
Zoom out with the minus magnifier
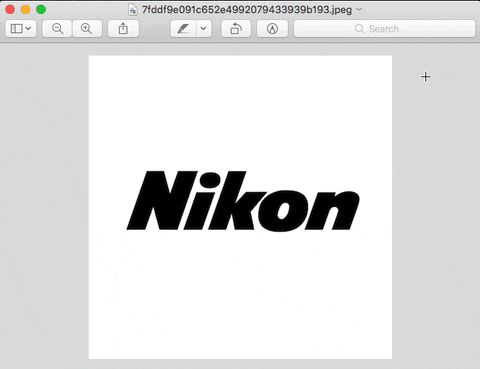[57, 29]
